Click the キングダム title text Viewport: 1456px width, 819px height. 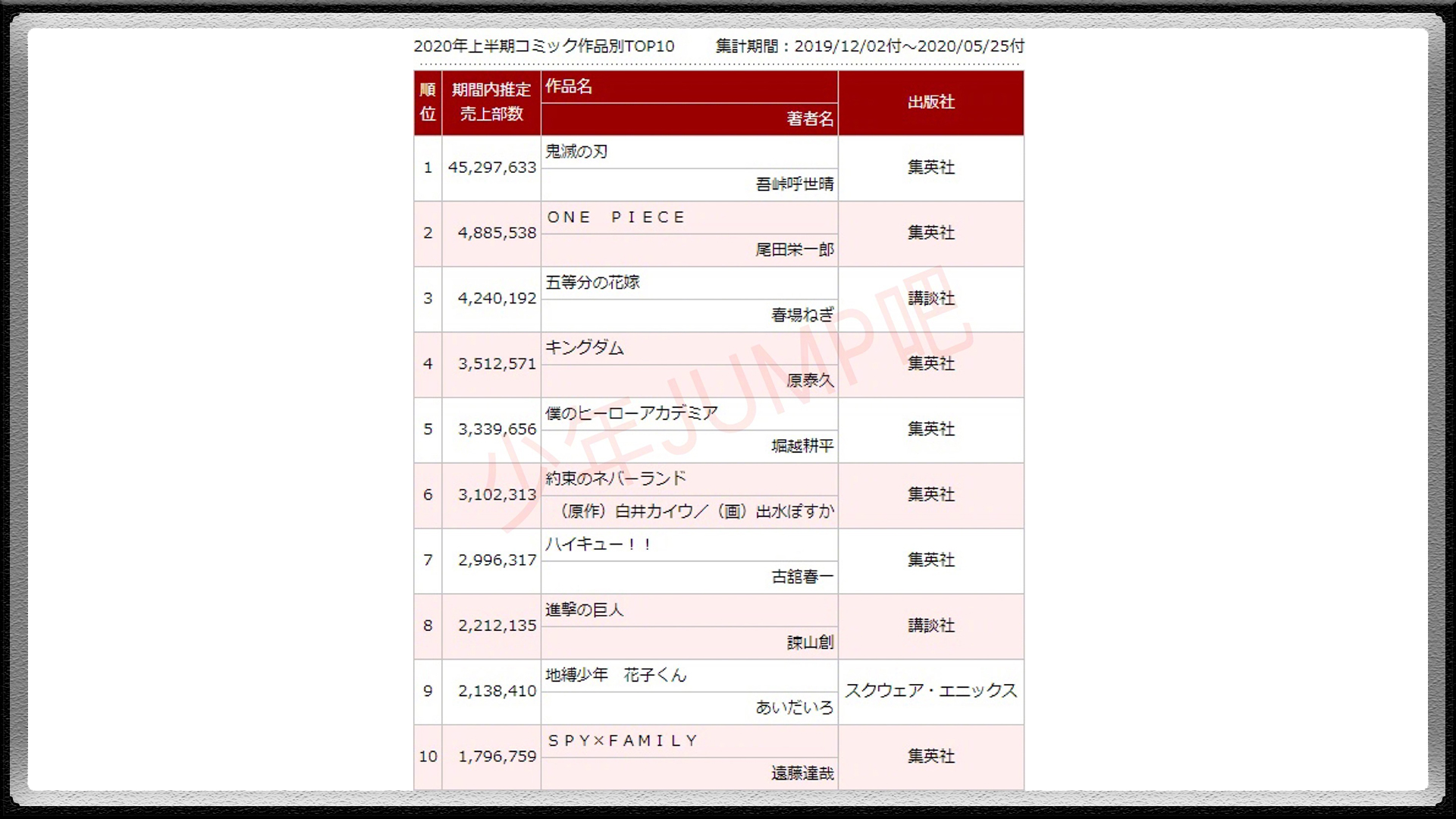pyautogui.click(x=584, y=348)
